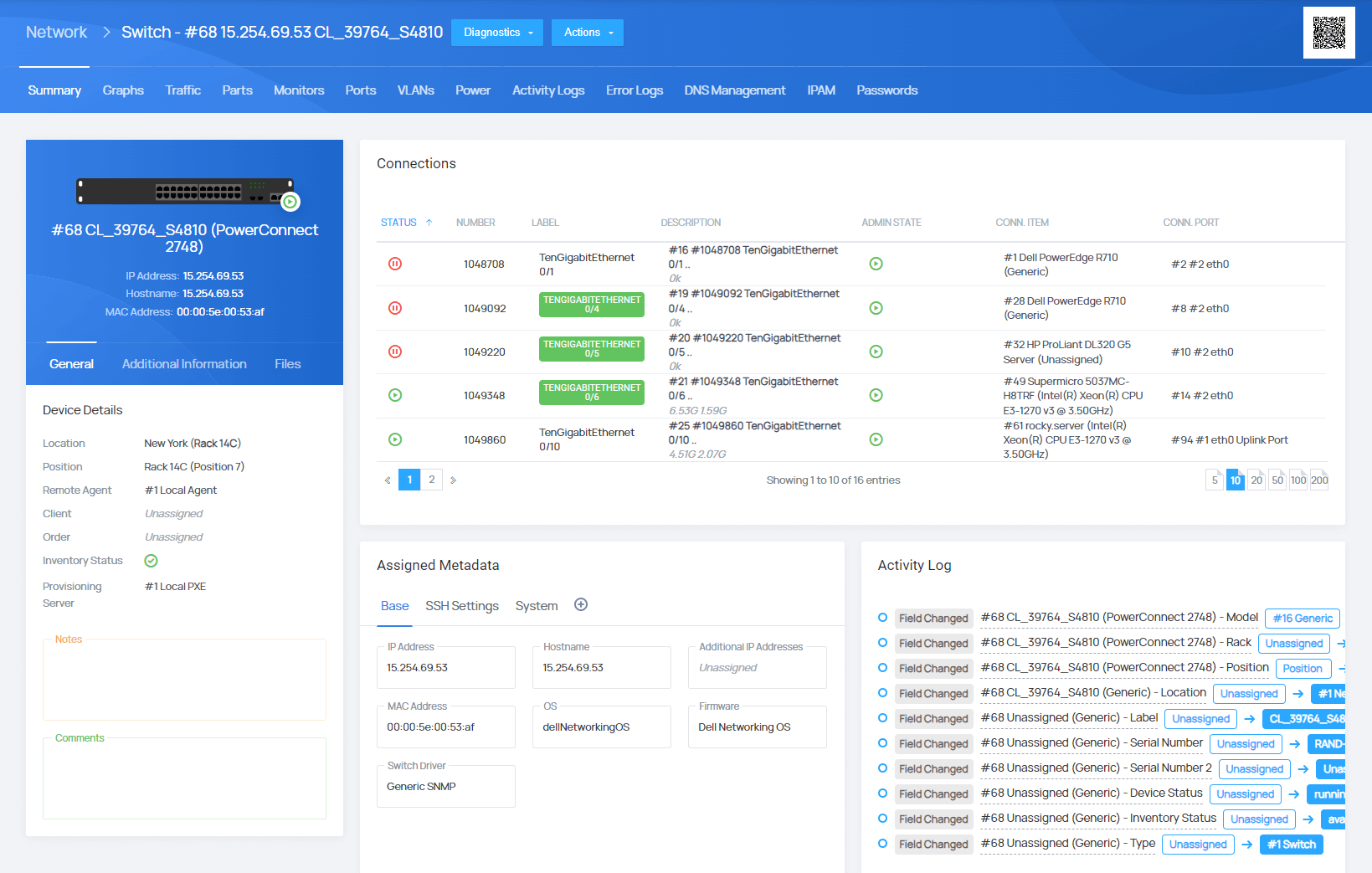Click admin state icon for row 1049092
This screenshot has height=873, width=1372.
click(876, 308)
